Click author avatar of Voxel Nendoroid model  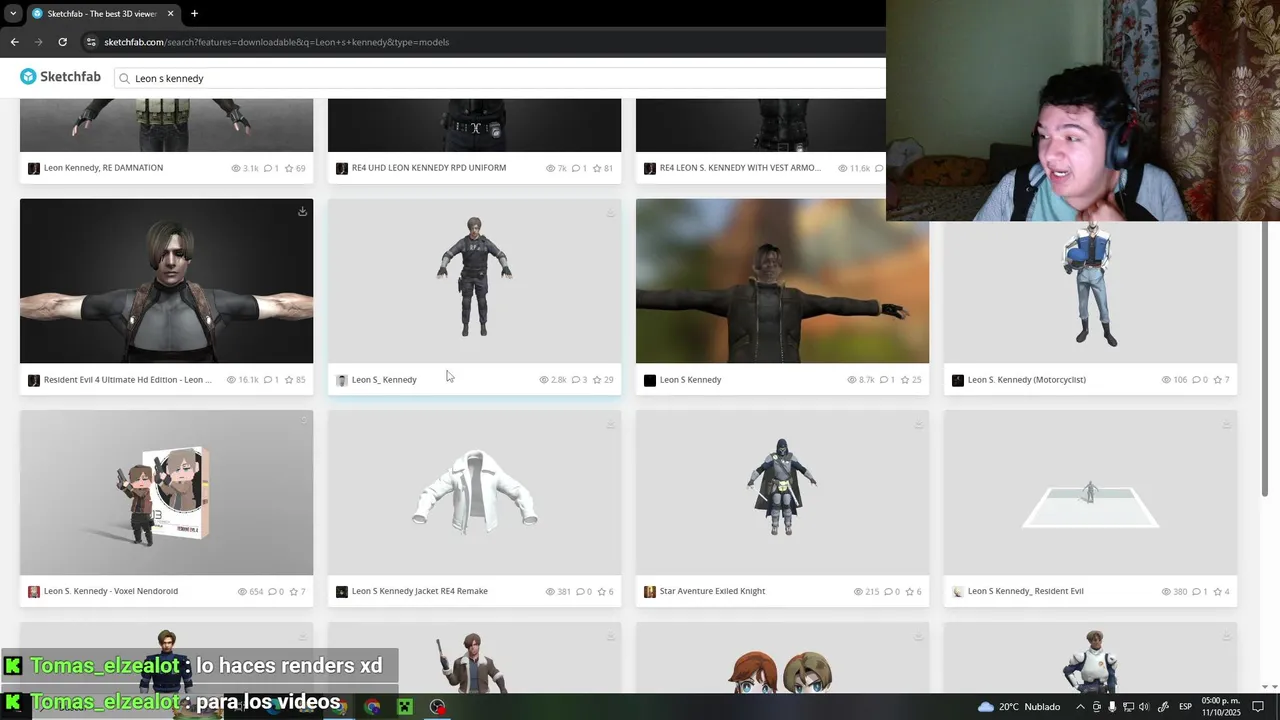pyautogui.click(x=34, y=591)
